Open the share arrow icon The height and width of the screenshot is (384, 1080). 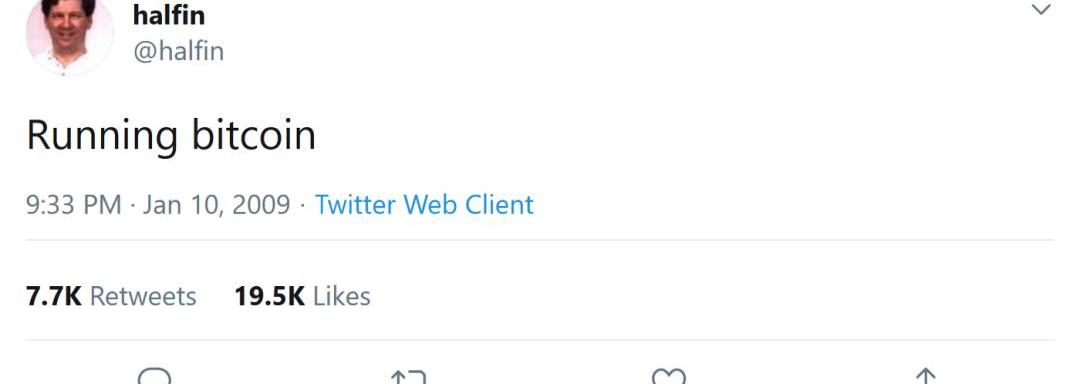(926, 376)
